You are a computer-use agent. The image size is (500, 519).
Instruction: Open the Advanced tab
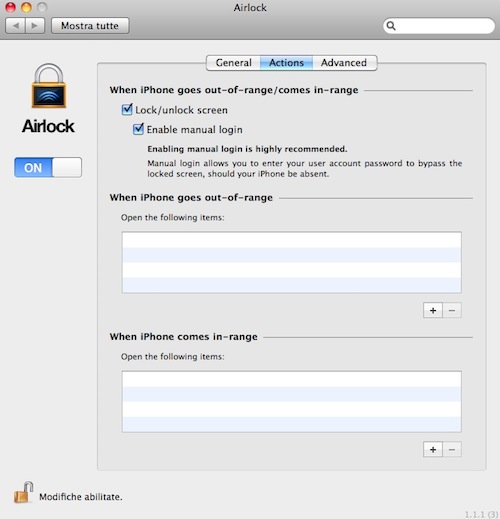coord(344,63)
